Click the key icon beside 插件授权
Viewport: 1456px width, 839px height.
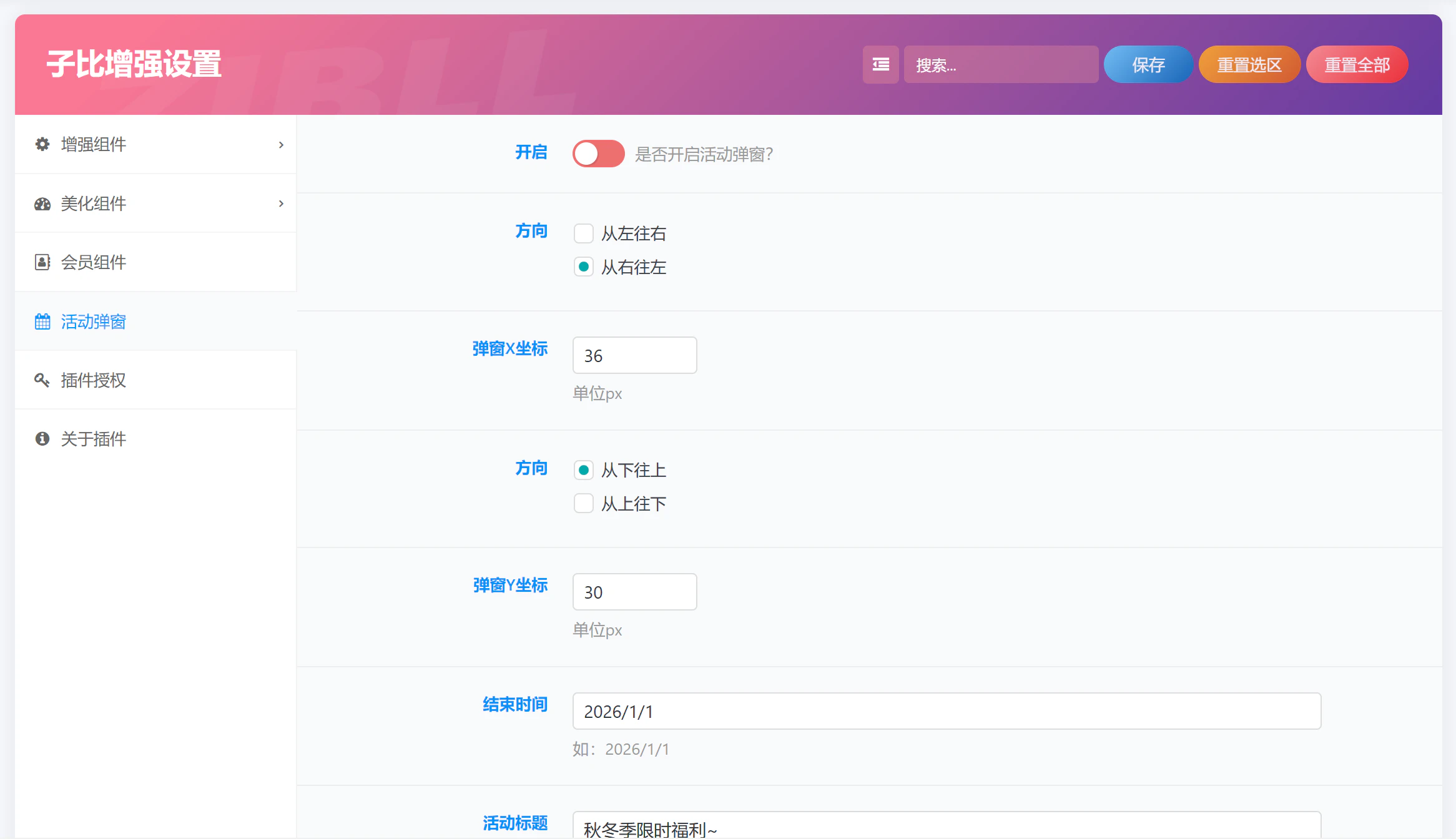click(x=42, y=380)
